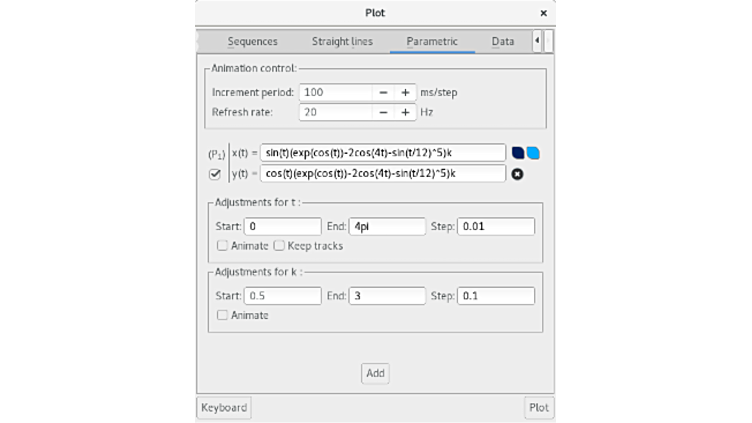Screen dimensions: 752x423
Task: Toggle the P1 curve visibility checkbox
Action: pyautogui.click(x=215, y=174)
